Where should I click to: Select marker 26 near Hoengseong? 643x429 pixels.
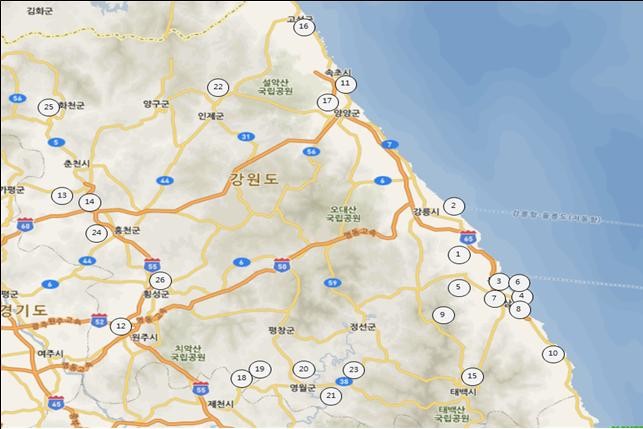pos(160,281)
